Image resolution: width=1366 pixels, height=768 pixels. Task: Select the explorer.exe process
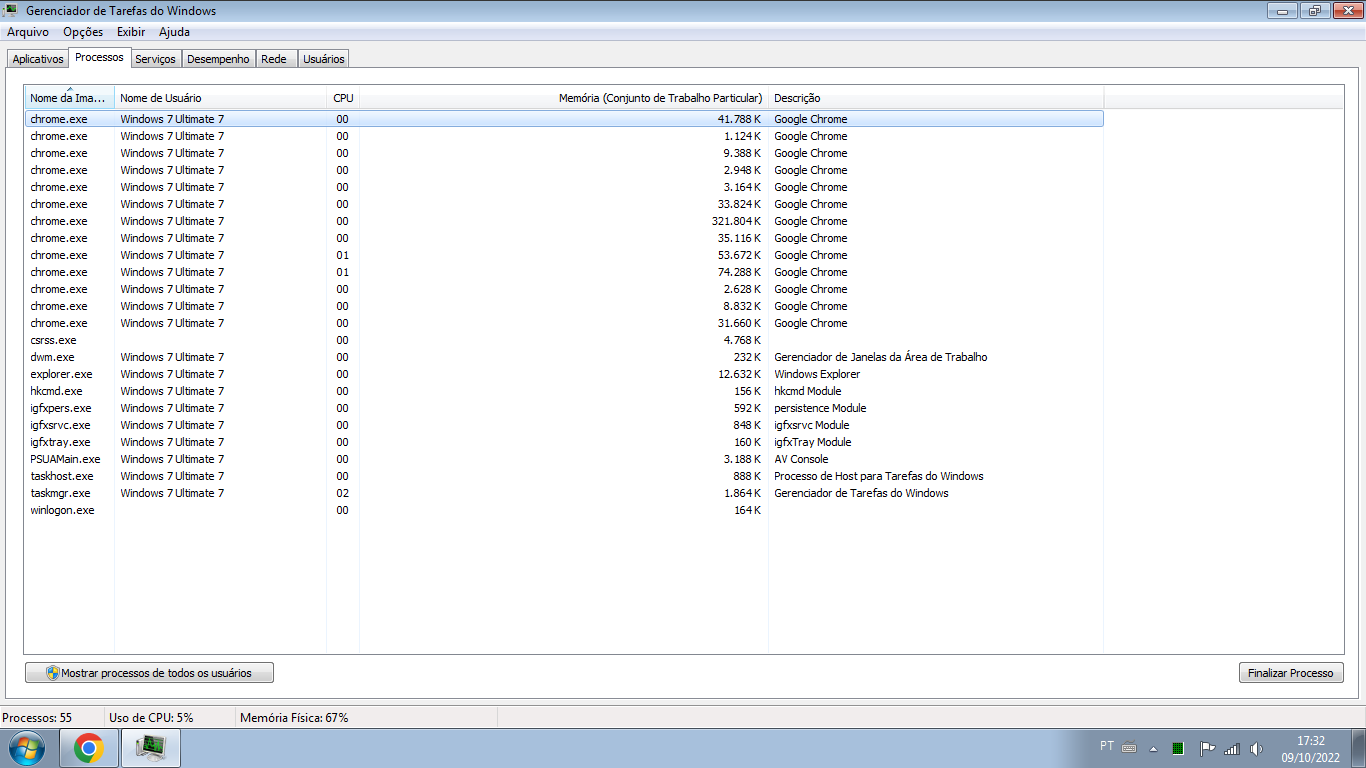564,374
